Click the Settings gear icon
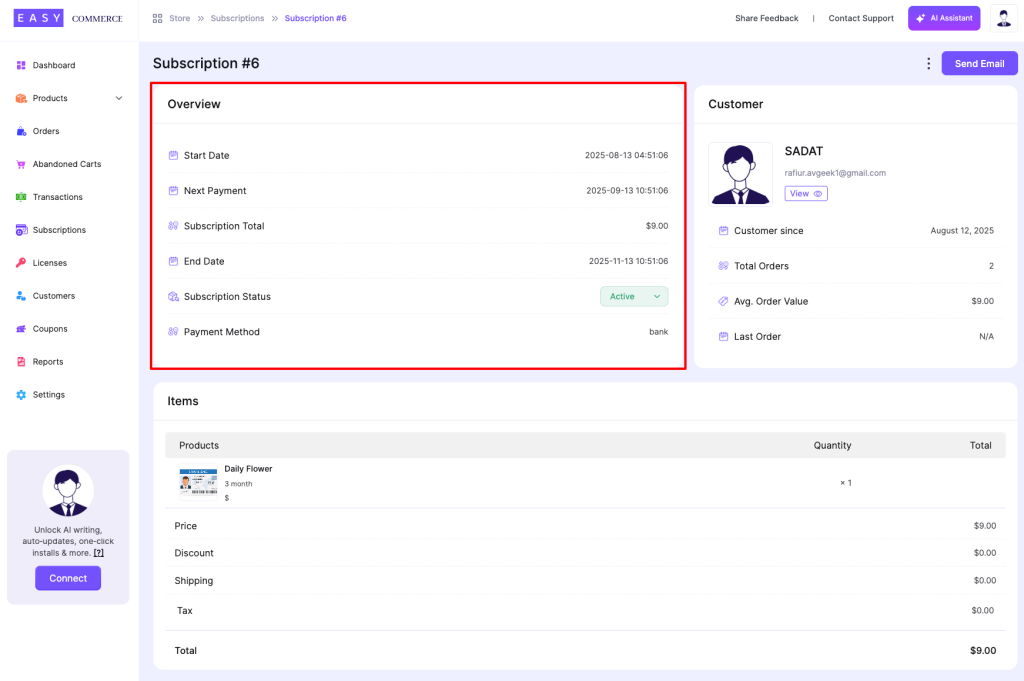The height and width of the screenshot is (681, 1024). [21, 395]
